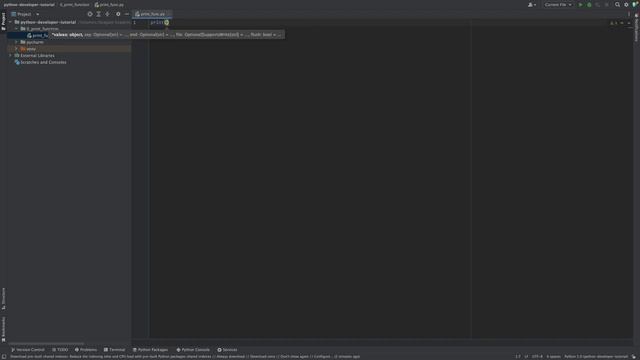
Task: Click 0_print_function breadcrumb in navigation bar
Action: (x=74, y=4)
